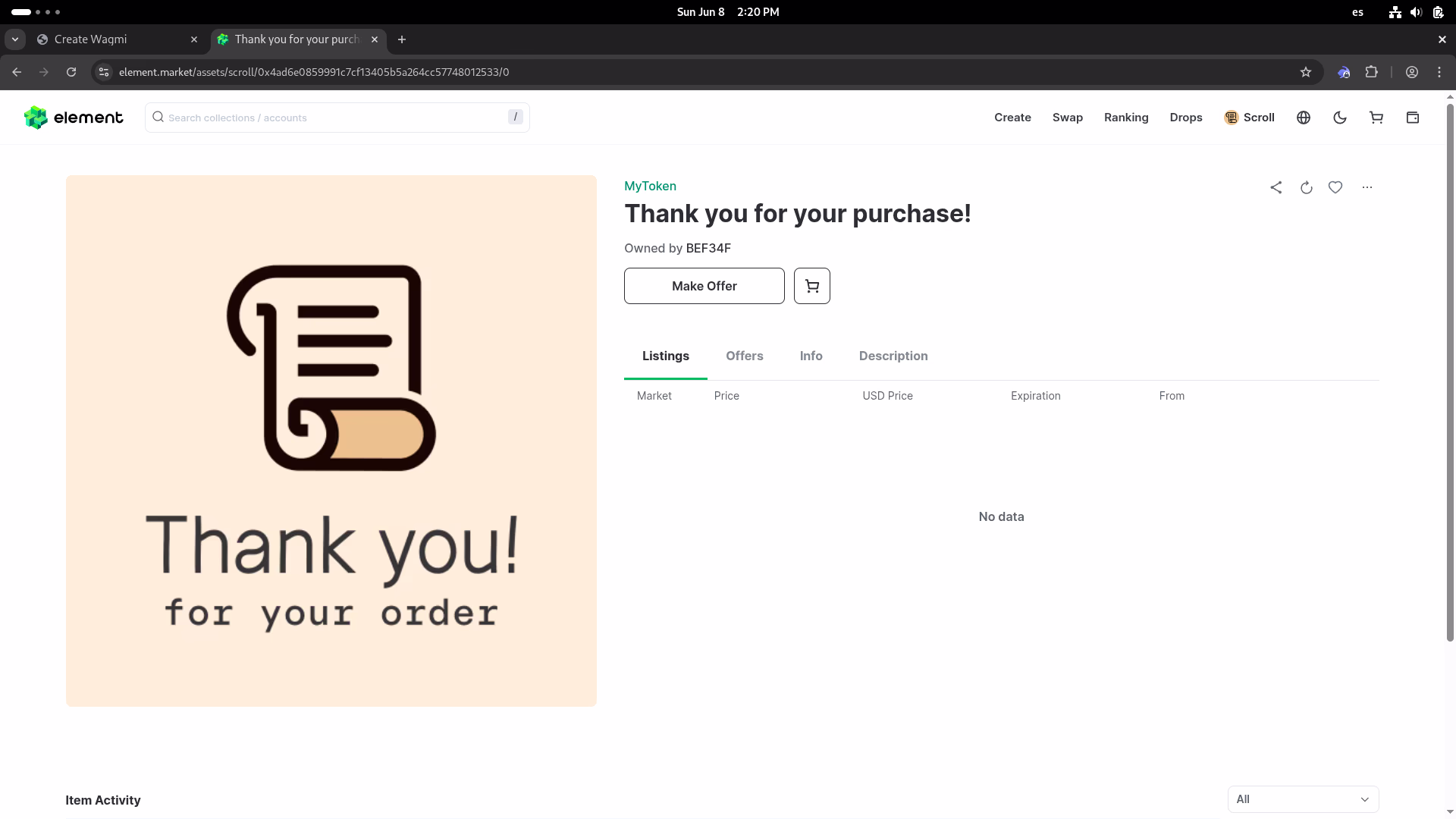The image size is (1456, 819).
Task: Bookmark this page with the star icon
Action: coord(1305,72)
